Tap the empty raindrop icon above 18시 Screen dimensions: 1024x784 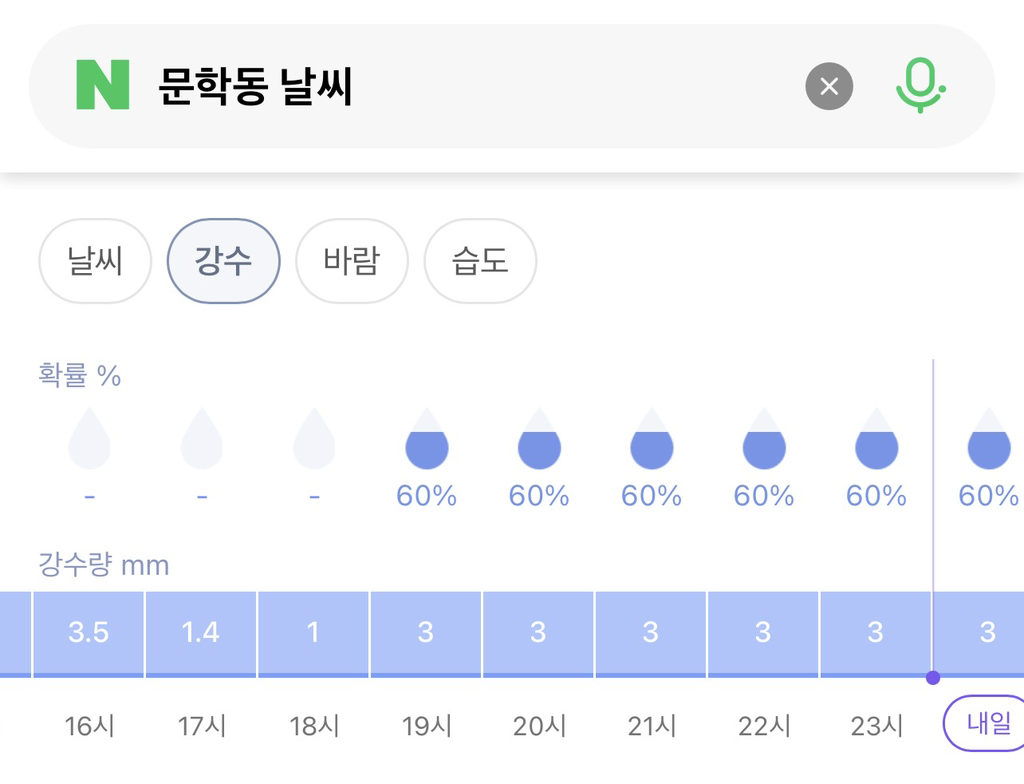click(314, 439)
